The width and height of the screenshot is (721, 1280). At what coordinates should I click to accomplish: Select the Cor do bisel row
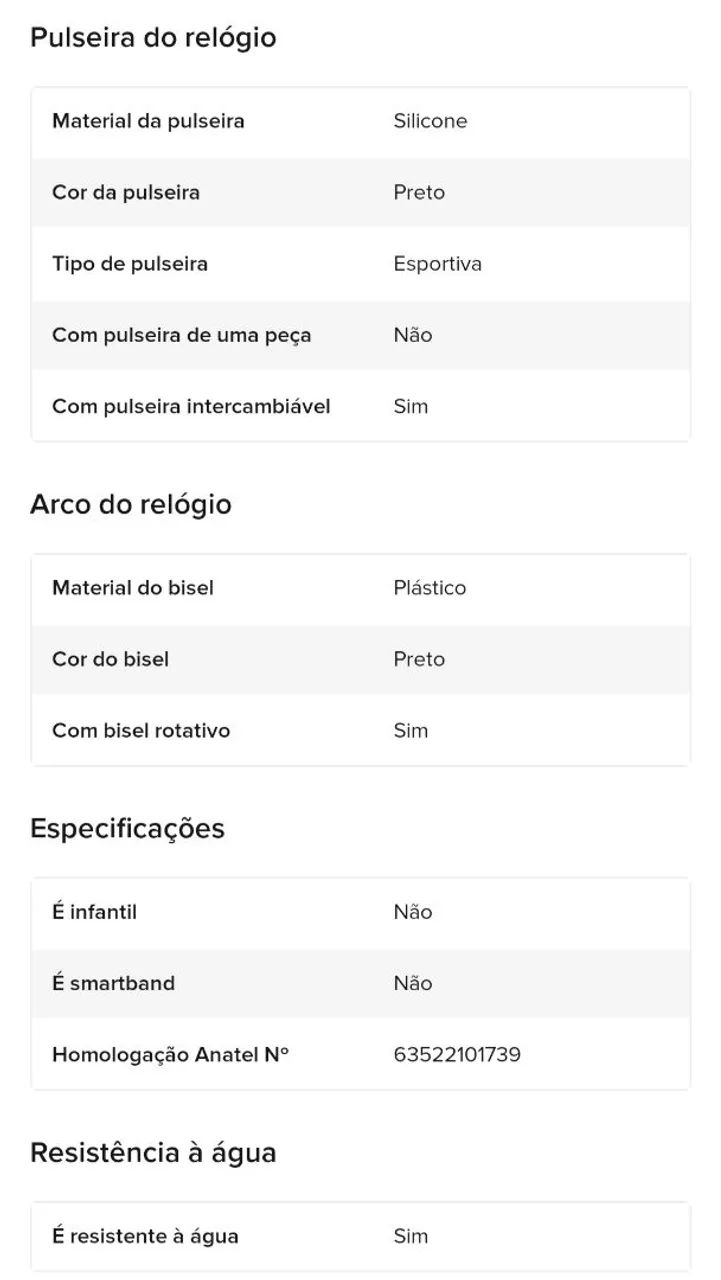click(x=361, y=660)
